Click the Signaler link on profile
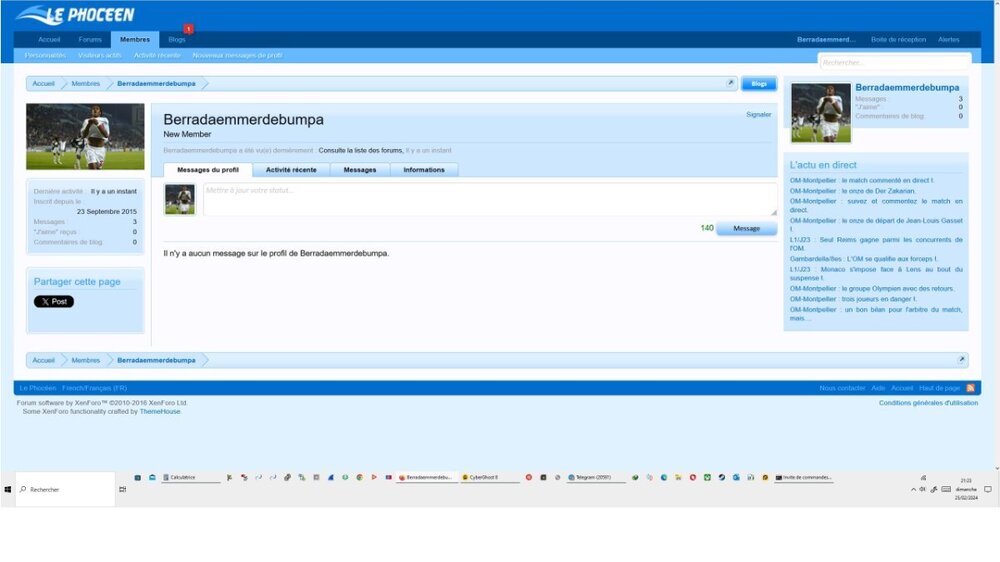This screenshot has width=1000, height=562. (758, 114)
